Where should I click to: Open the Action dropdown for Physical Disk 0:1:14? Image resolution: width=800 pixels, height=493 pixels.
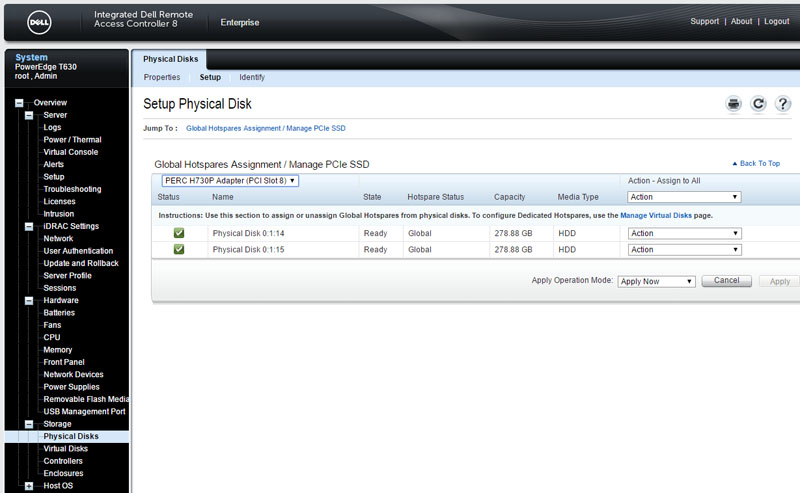(x=684, y=233)
